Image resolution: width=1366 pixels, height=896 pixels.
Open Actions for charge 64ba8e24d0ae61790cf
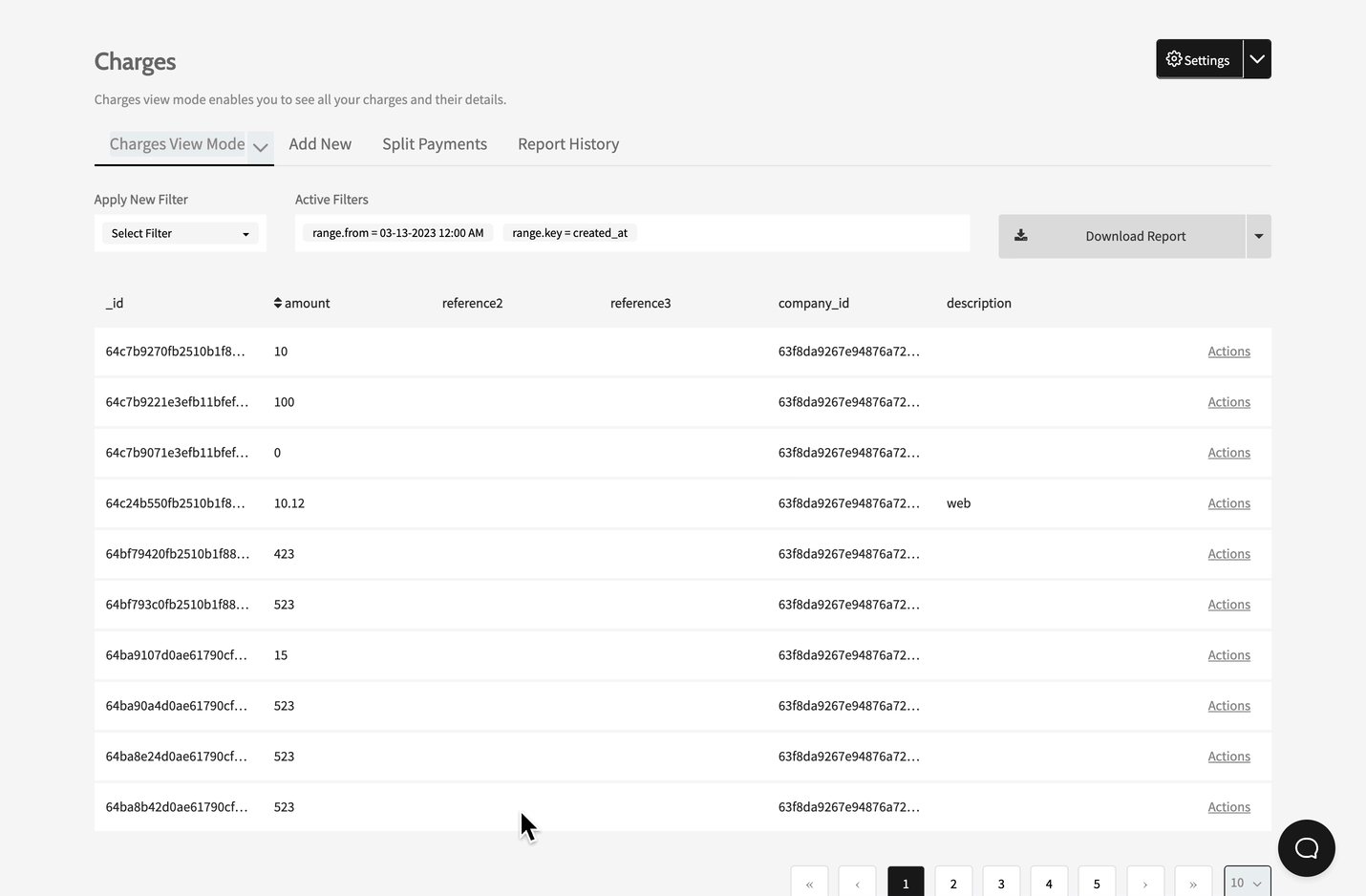(1228, 757)
